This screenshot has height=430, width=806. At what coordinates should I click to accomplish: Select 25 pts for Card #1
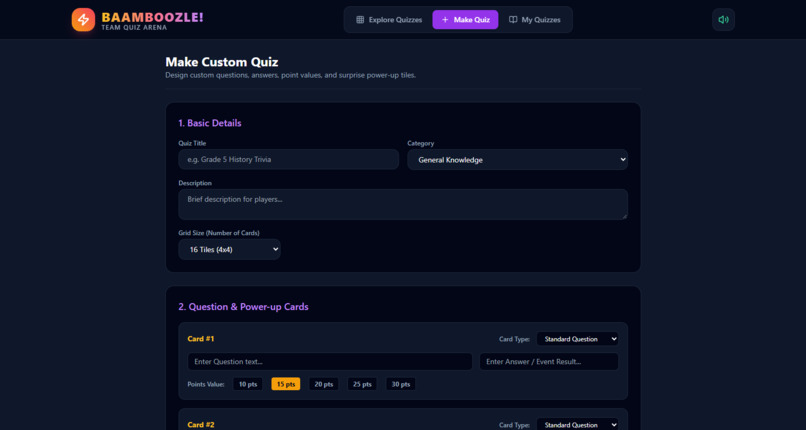pyautogui.click(x=362, y=384)
